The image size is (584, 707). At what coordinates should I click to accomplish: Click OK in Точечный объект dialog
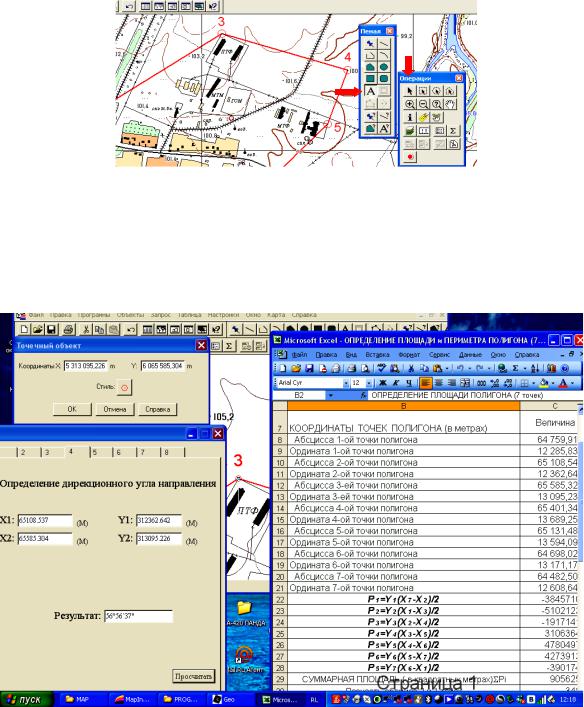click(x=72, y=409)
